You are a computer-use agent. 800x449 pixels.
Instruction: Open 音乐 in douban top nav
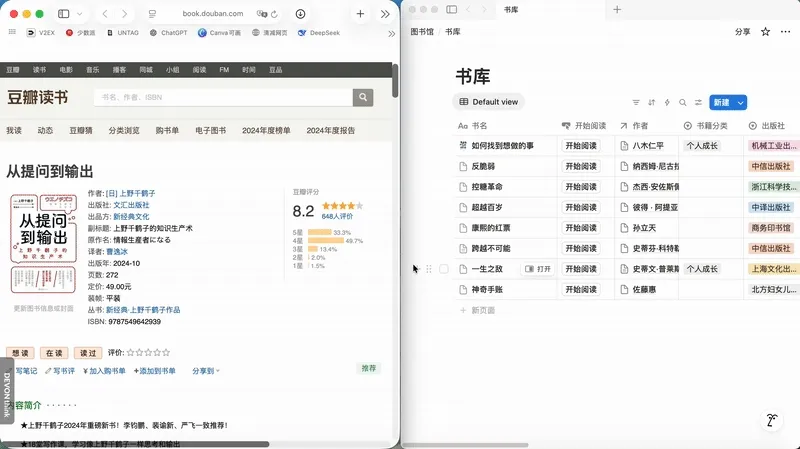click(92, 70)
